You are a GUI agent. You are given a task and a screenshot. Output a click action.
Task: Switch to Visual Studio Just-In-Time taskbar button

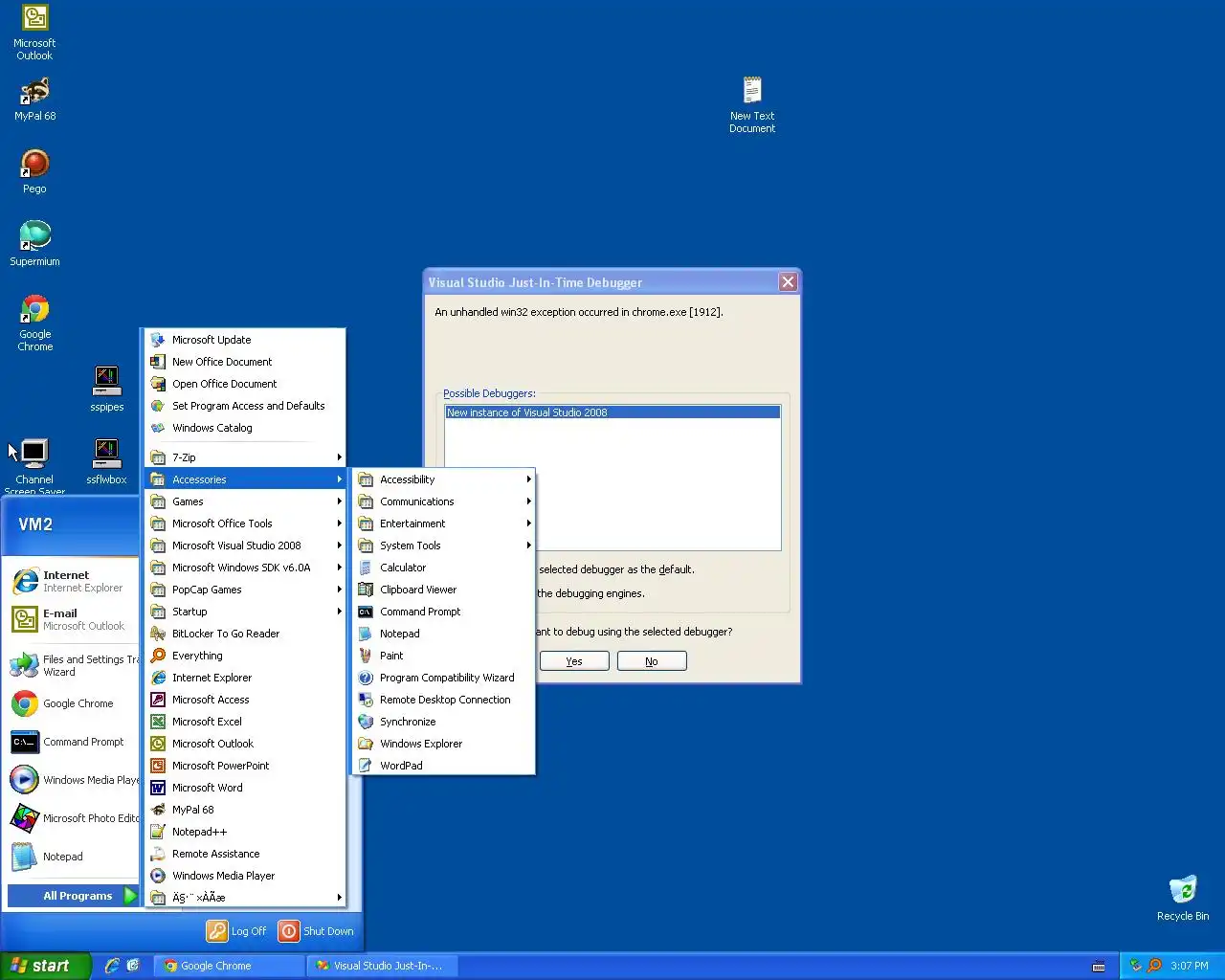[382, 966]
